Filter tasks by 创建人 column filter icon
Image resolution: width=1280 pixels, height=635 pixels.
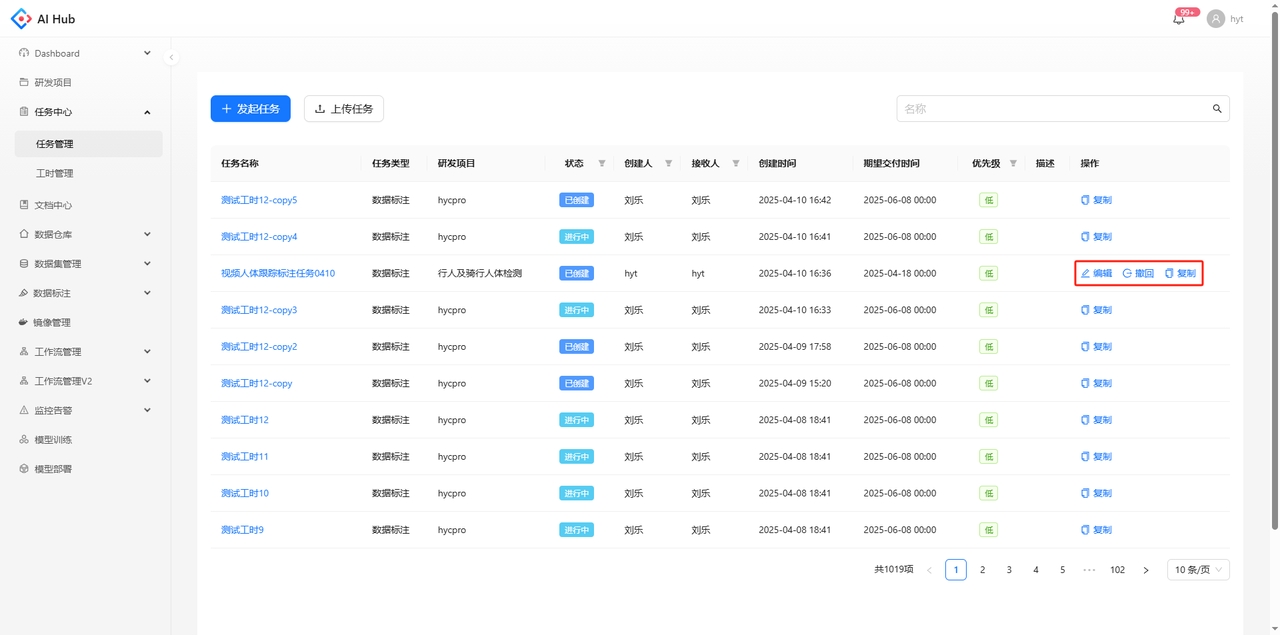[668, 163]
